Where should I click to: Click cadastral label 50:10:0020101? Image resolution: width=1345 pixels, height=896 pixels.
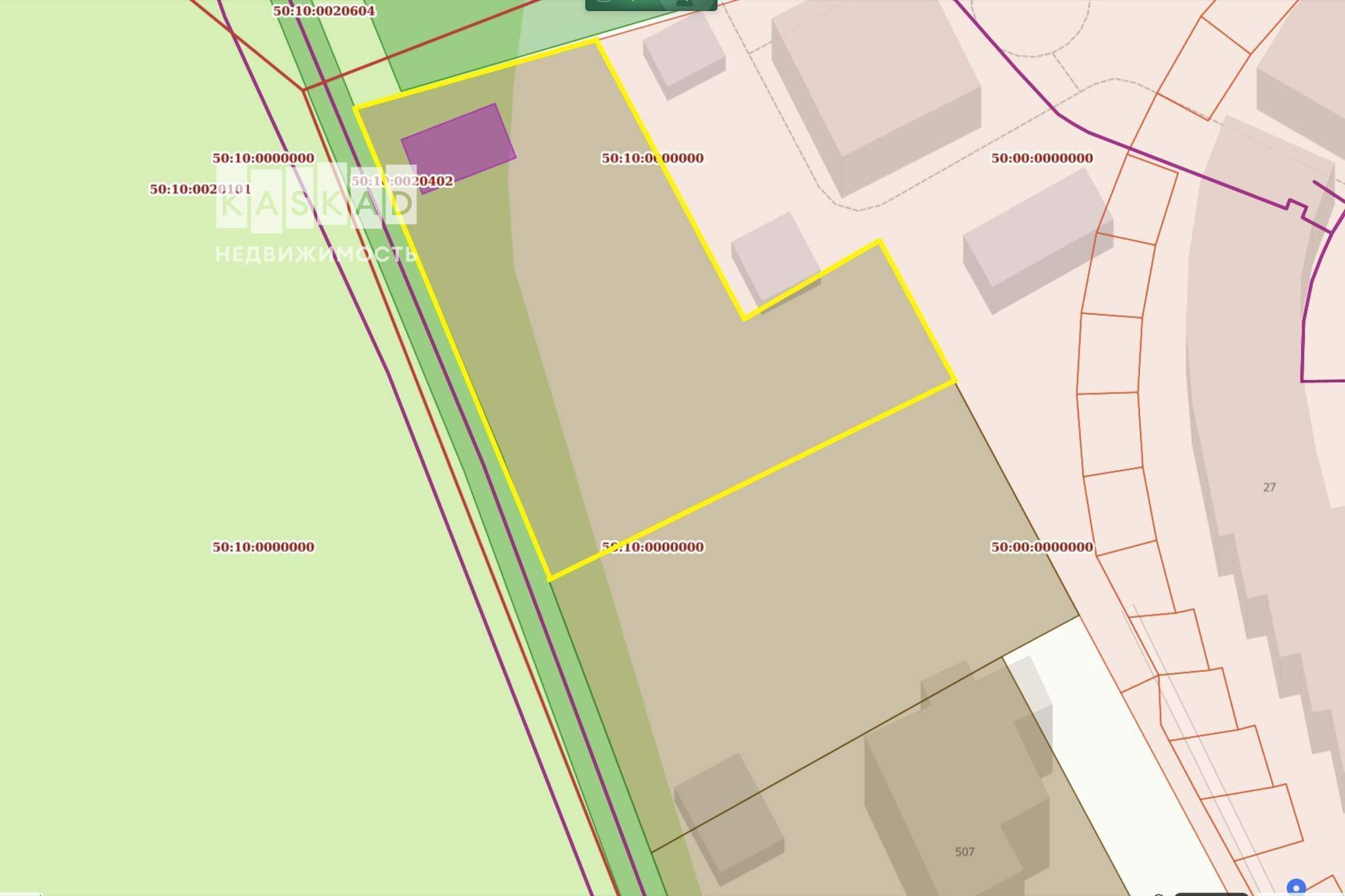[200, 190]
